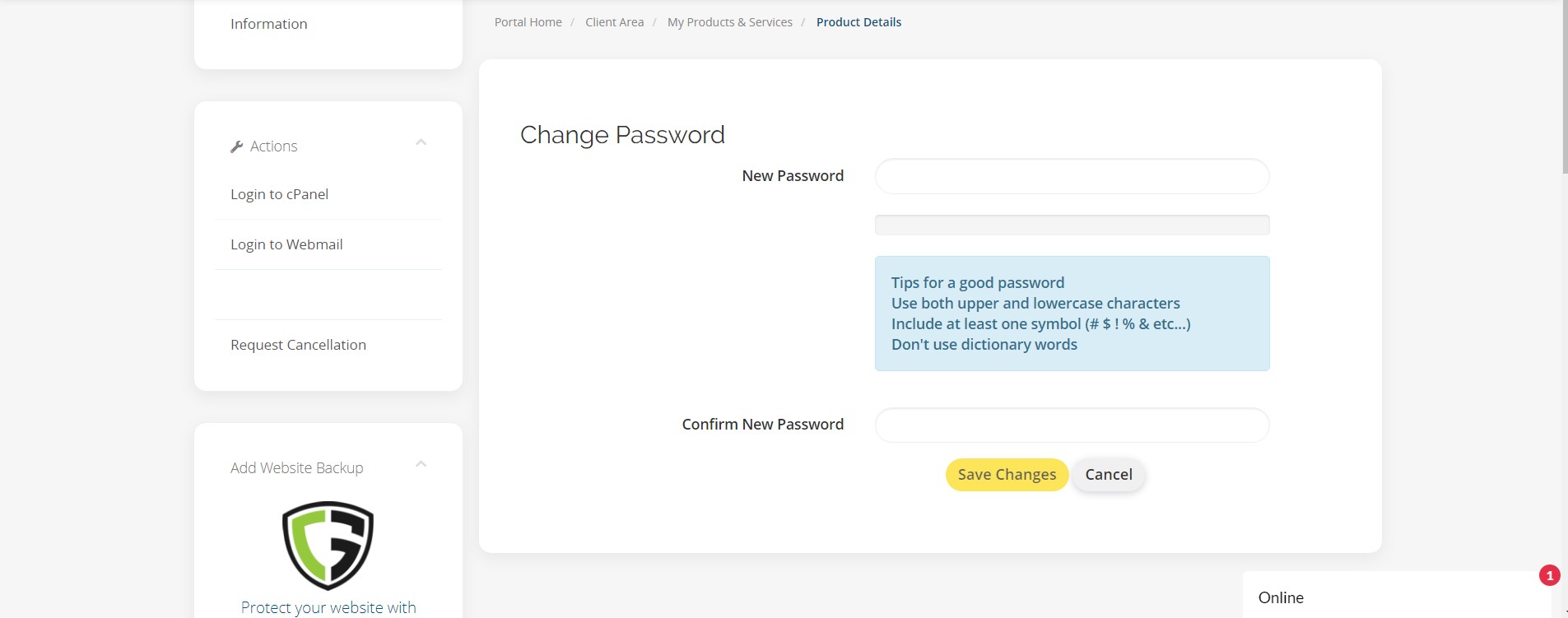Click the password strength meter bar
The image size is (1568, 618).
1072,225
